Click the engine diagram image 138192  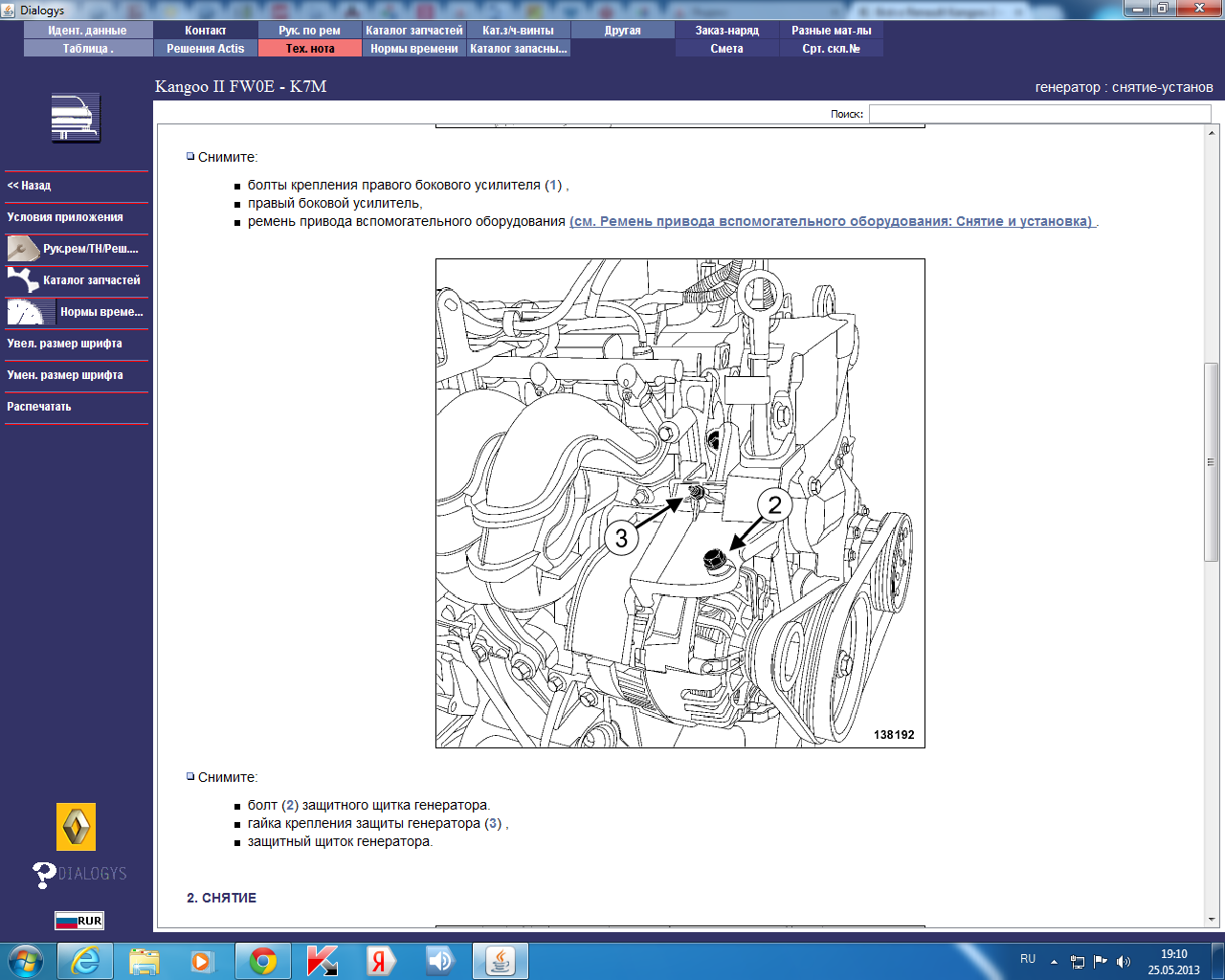(680, 503)
